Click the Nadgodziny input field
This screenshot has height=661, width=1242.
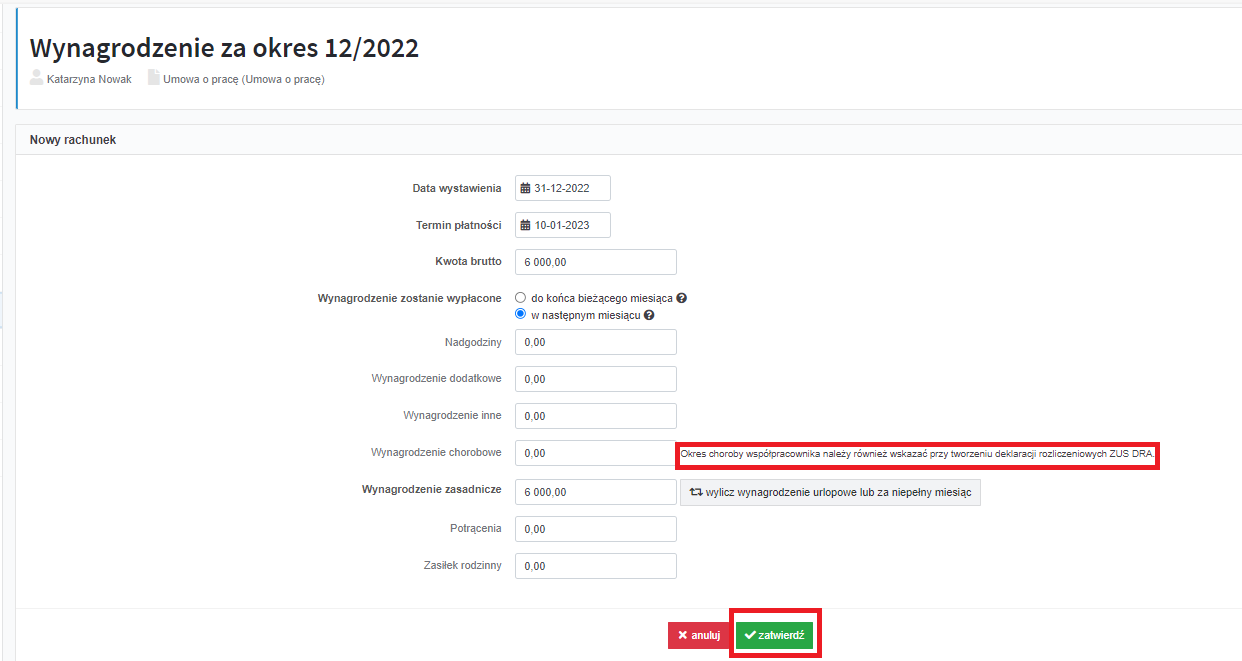pos(596,342)
